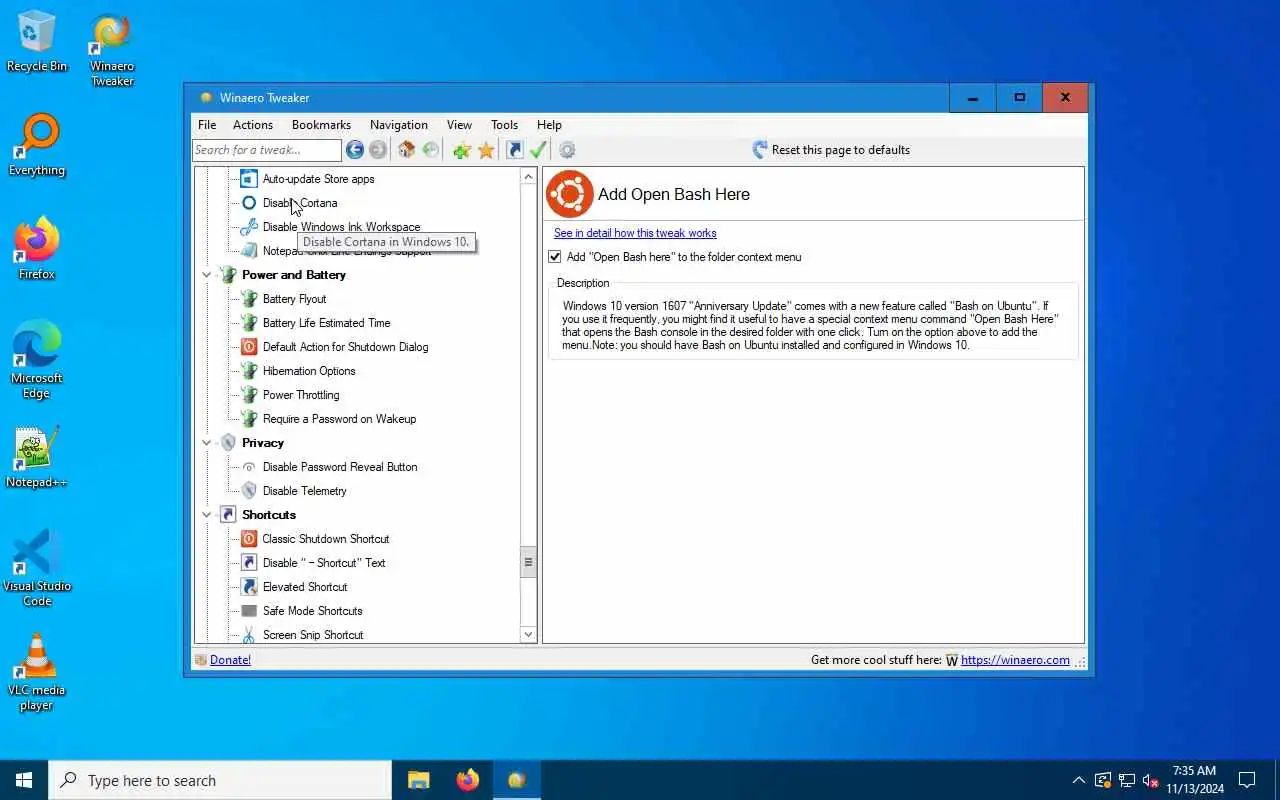Click the Search for a tweak field
Viewport: 1280px width, 800px height.
267,150
